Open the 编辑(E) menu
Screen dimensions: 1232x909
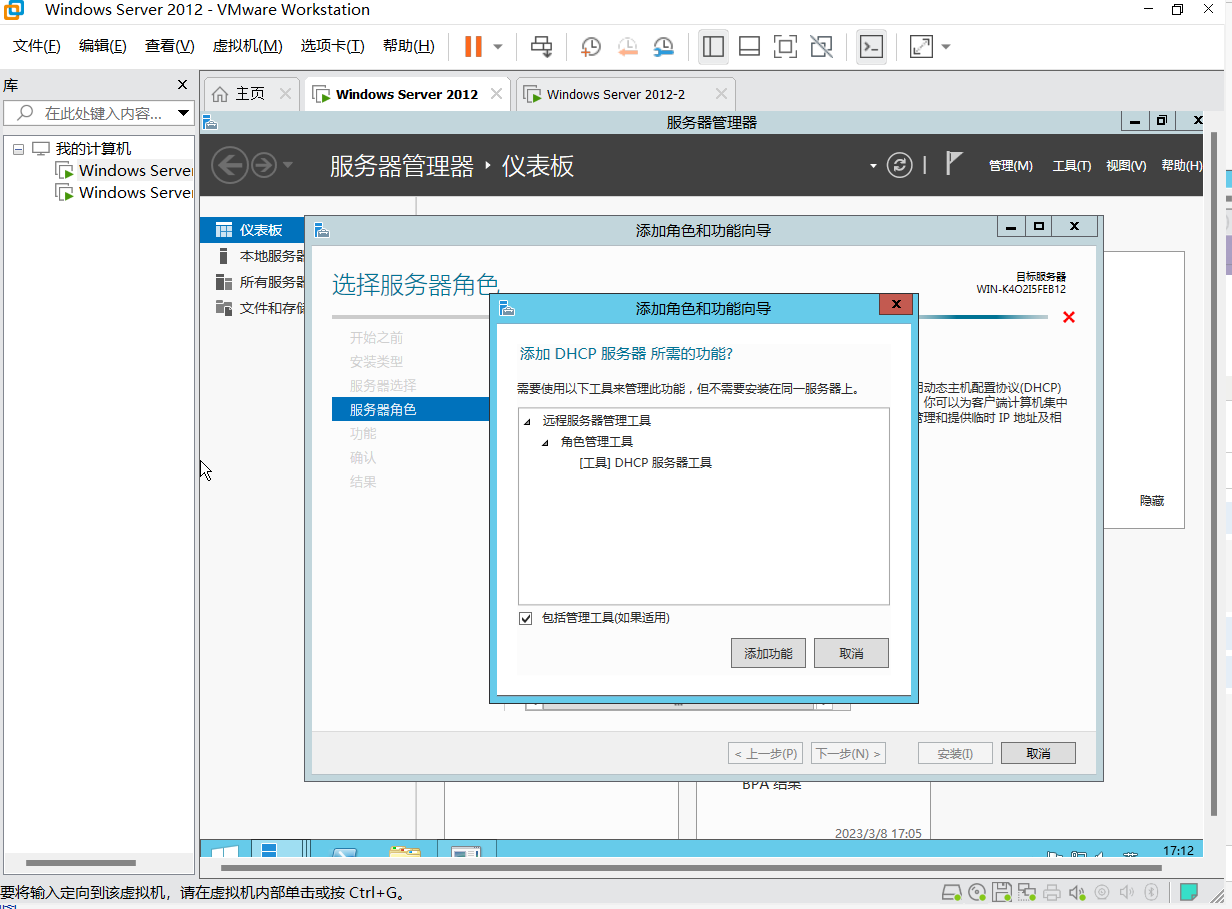[x=102, y=46]
